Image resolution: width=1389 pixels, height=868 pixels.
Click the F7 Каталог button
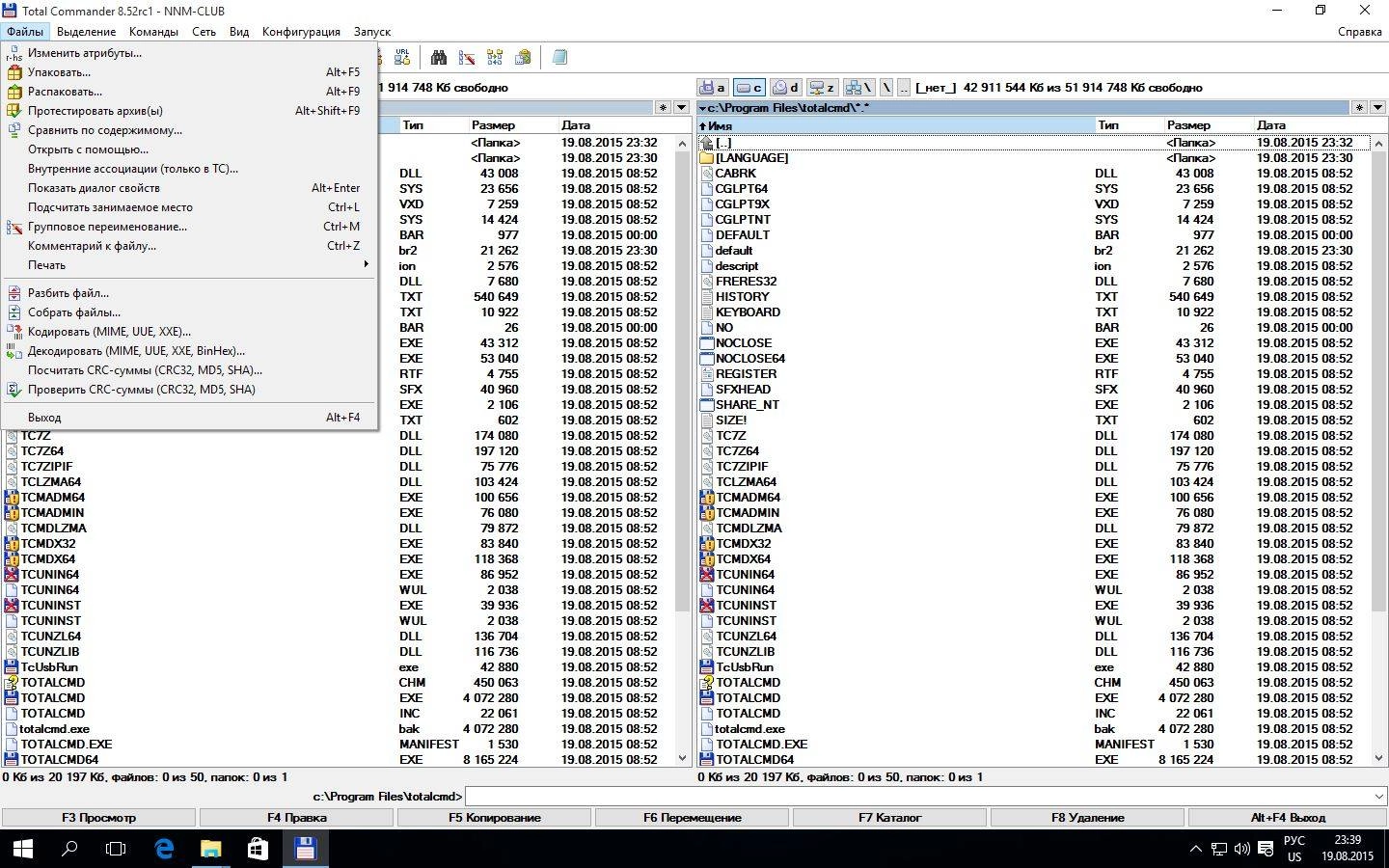pos(890,818)
